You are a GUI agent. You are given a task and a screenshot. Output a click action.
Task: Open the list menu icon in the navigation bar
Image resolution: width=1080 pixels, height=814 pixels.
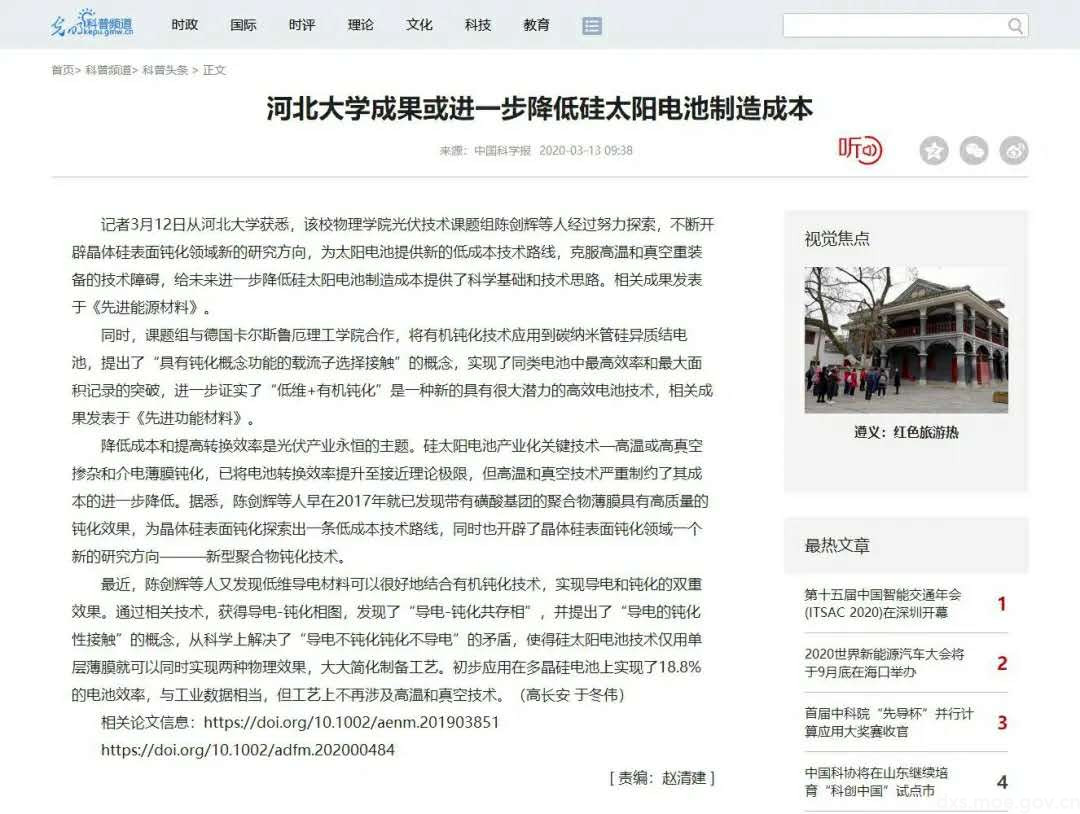[x=592, y=25]
